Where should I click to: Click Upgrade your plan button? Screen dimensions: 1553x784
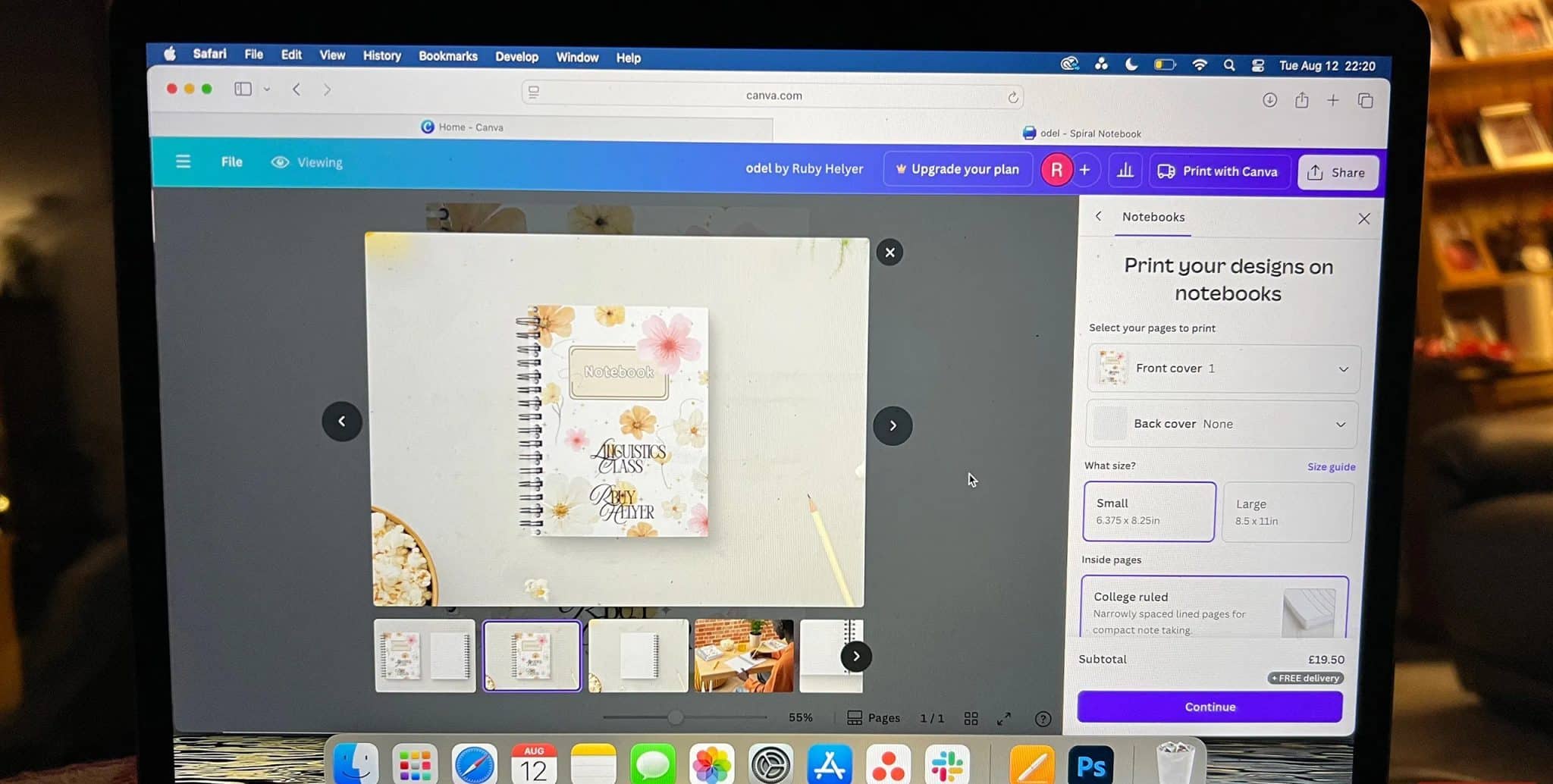coord(957,169)
